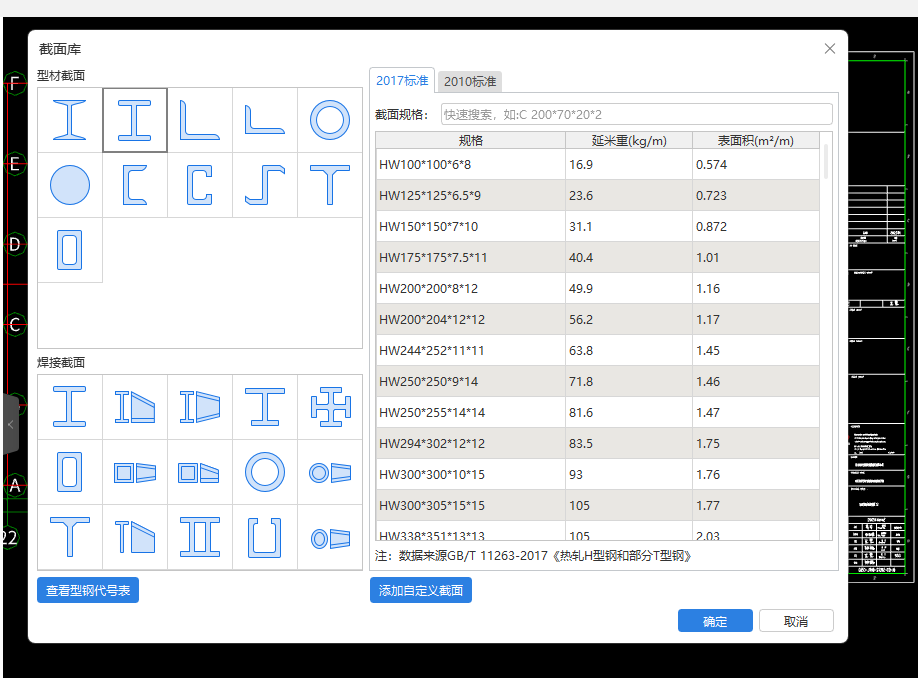918x678 pixels.
Task: Pick the welded cross-shaped section icon
Action: [x=330, y=406]
